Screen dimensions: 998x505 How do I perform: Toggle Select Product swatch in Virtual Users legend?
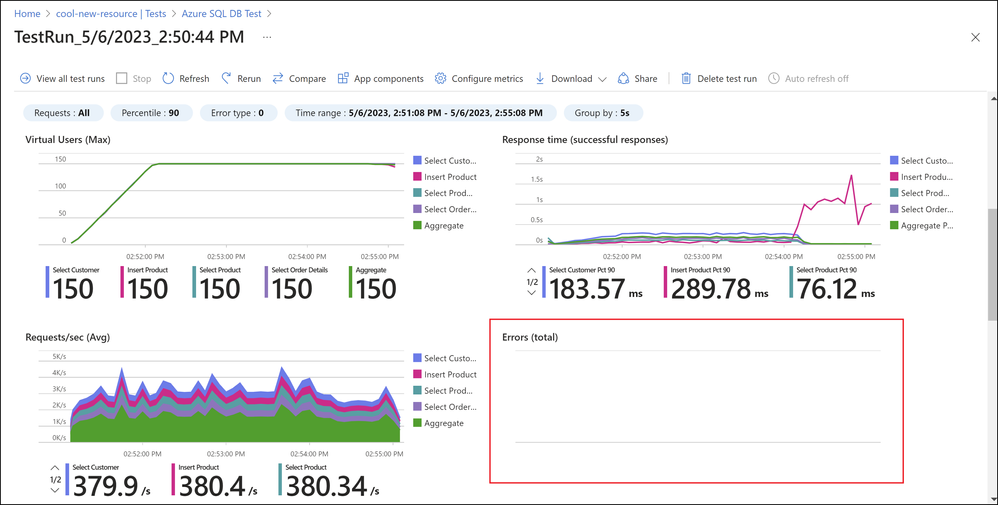click(418, 193)
